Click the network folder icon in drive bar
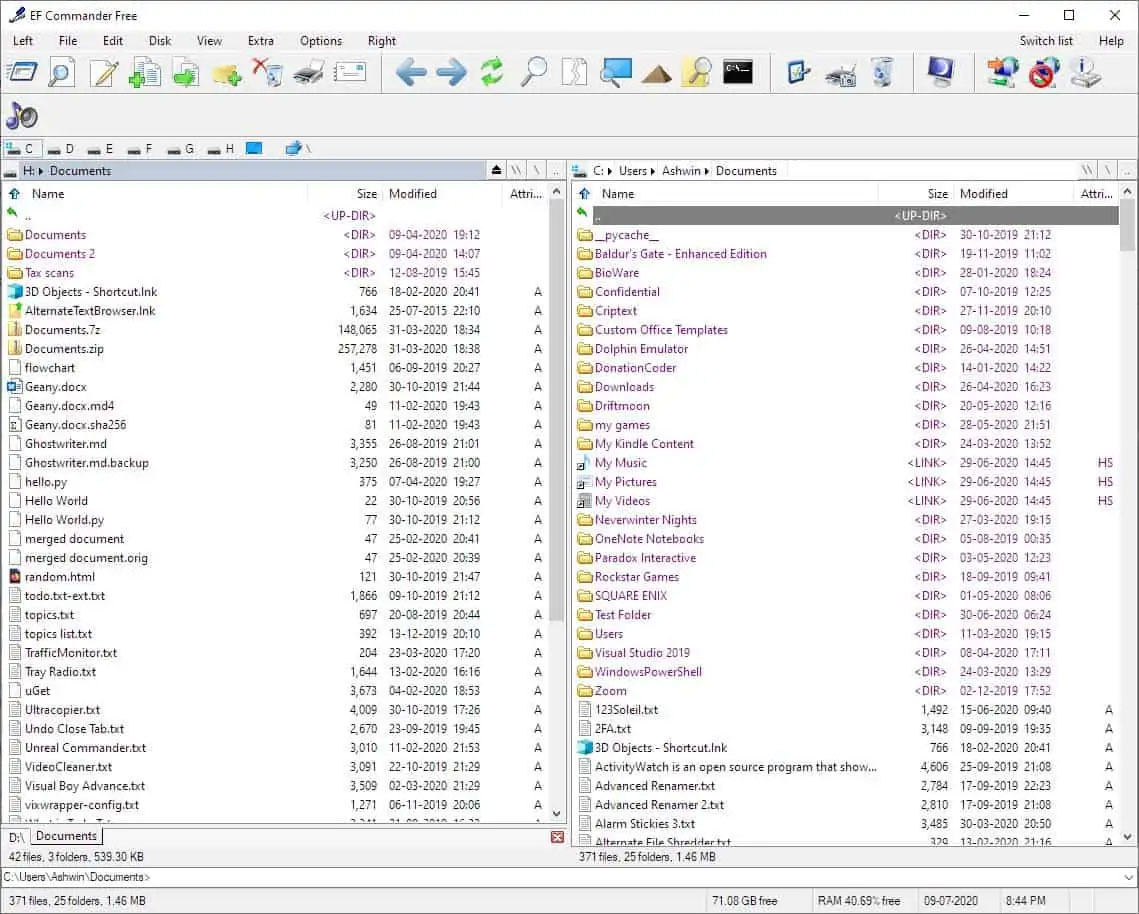Screen dimensions: 1139x914 pyautogui.click(x=293, y=148)
